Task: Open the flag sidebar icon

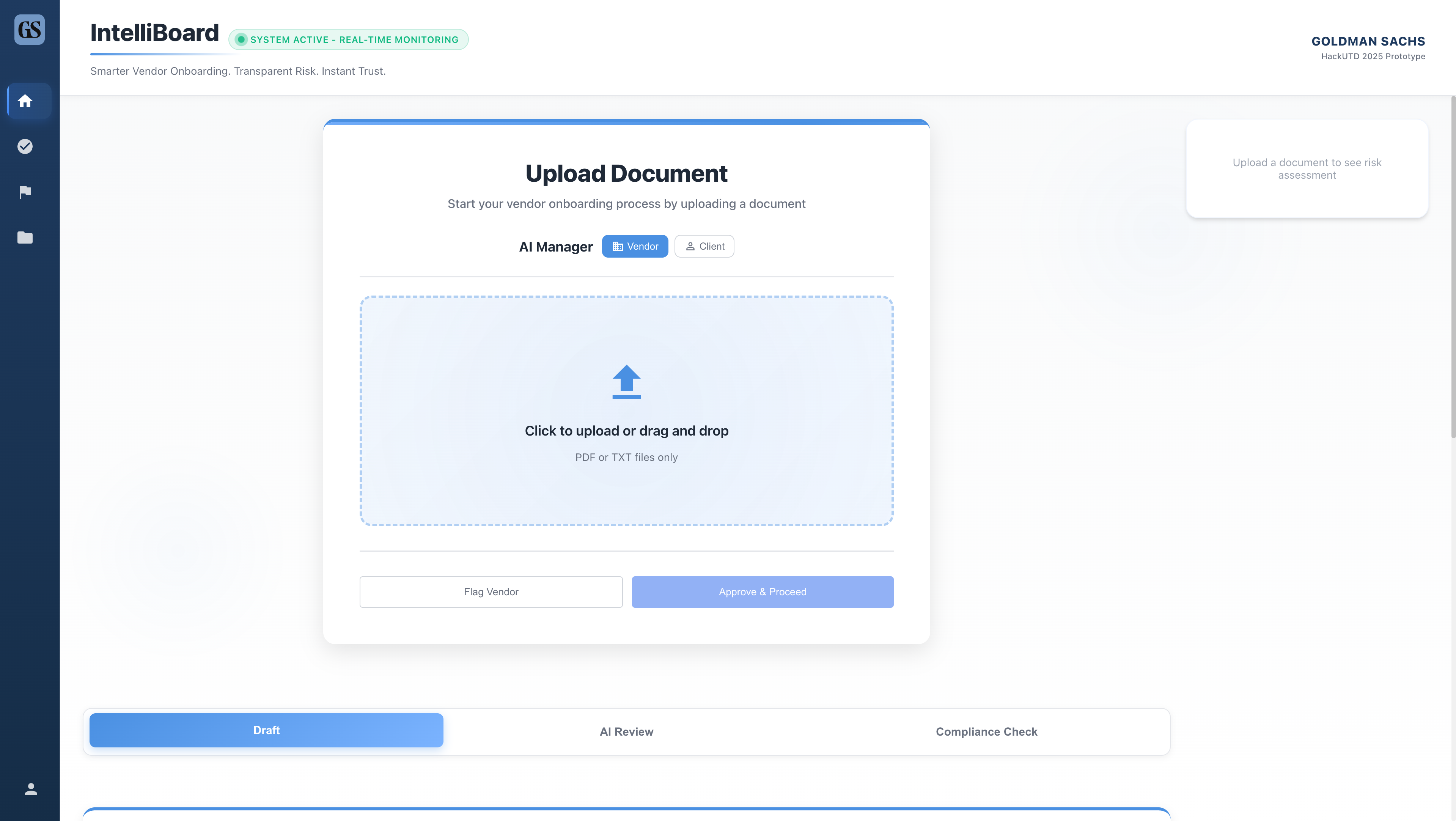Action: [25, 192]
